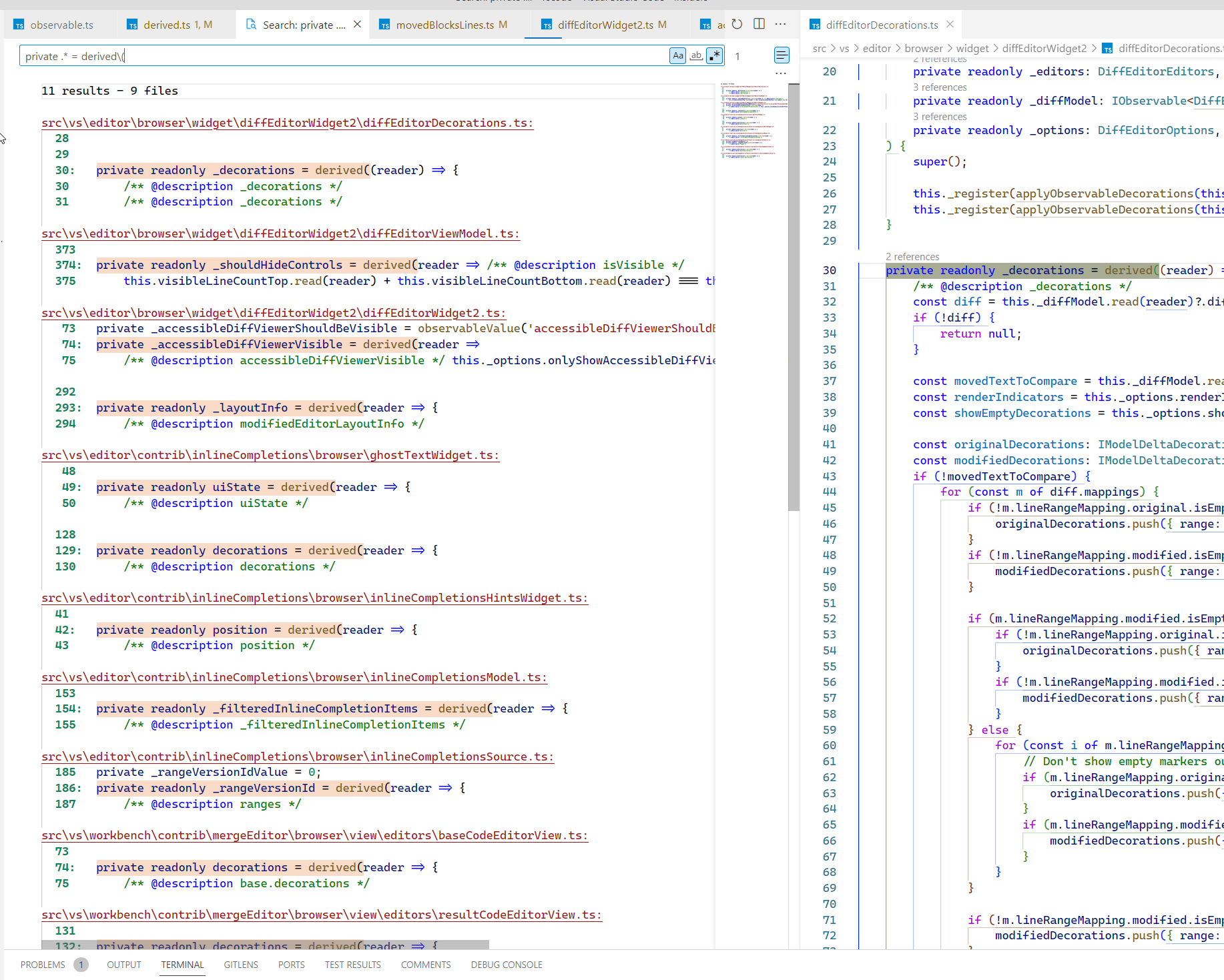This screenshot has width=1224, height=980.
Task: Expand the widget breadcrumb dropdown
Action: coord(972,48)
